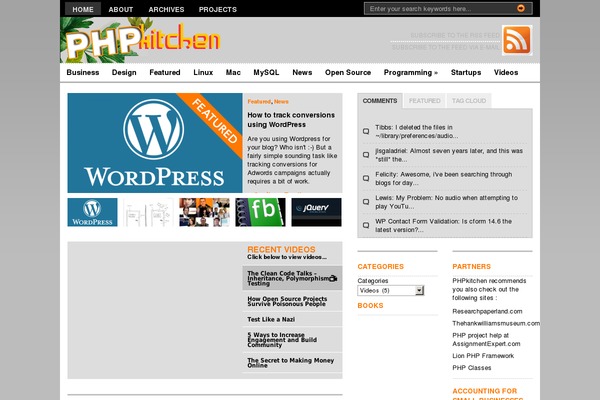
Task: Open the Open Source category
Action: (348, 72)
